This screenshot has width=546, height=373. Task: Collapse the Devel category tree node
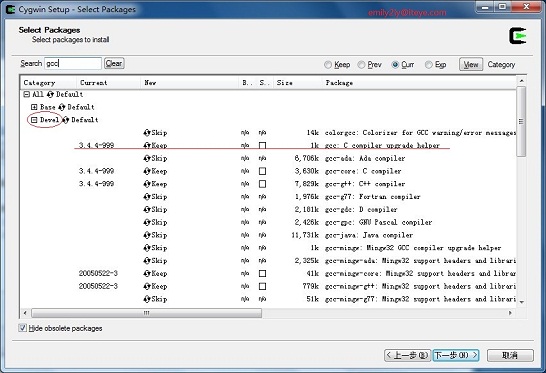coord(34,120)
